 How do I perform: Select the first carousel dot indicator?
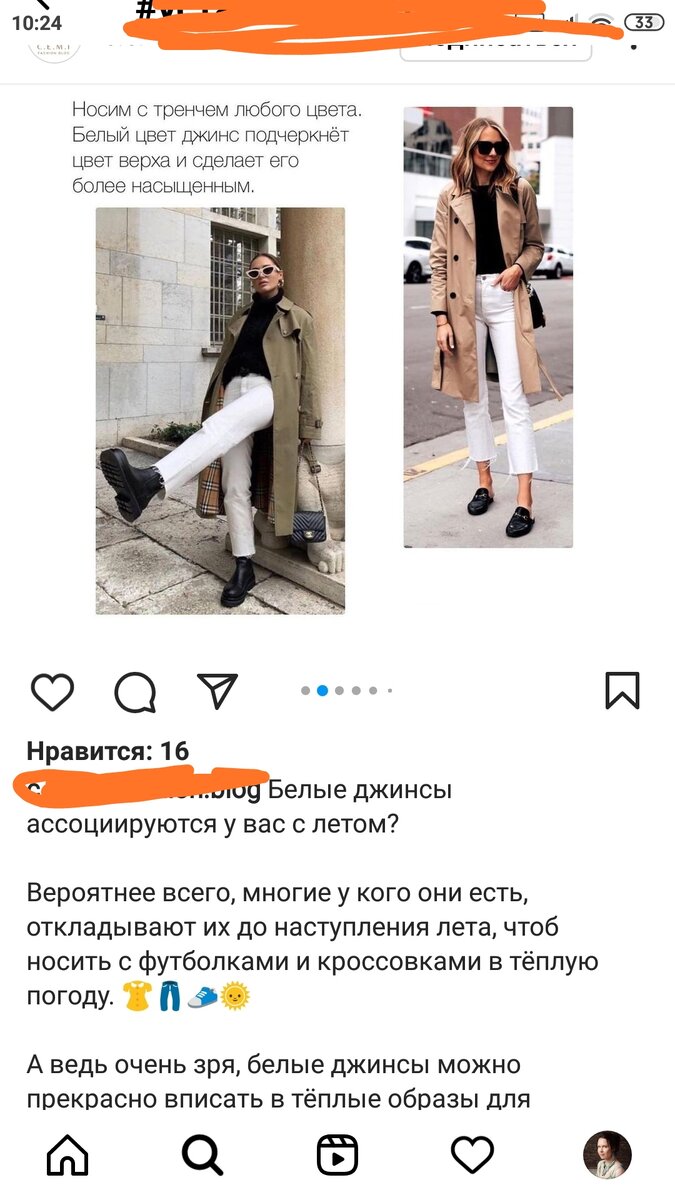point(306,690)
